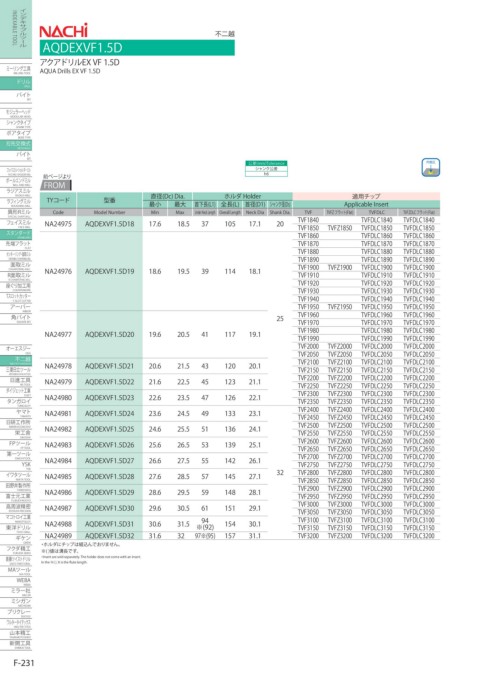
Task: Open the 山本精工 index tab
Action: pyautogui.click(x=16, y=634)
